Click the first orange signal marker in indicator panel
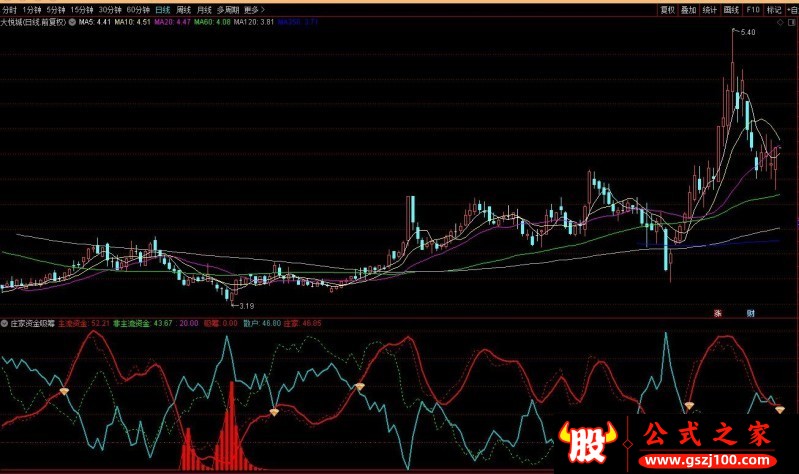This screenshot has width=799, height=474. (x=65, y=391)
